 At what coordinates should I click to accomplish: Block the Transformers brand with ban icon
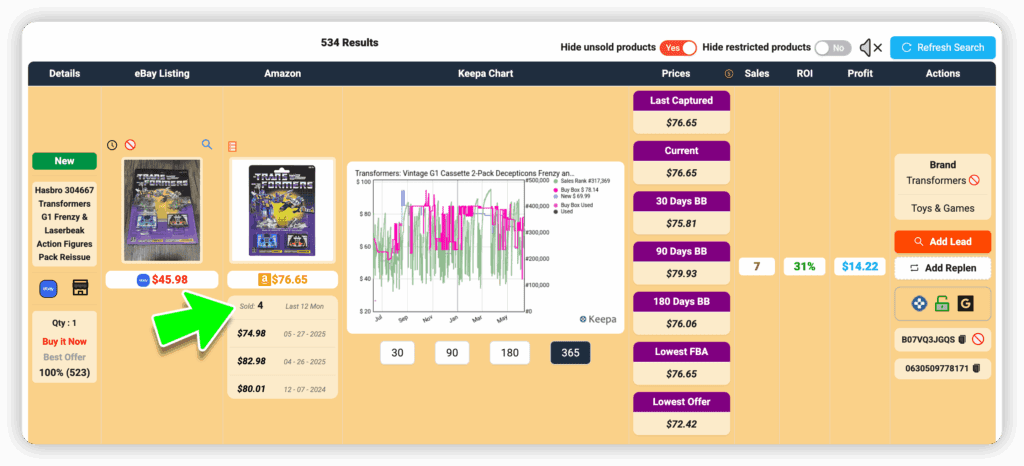click(974, 181)
